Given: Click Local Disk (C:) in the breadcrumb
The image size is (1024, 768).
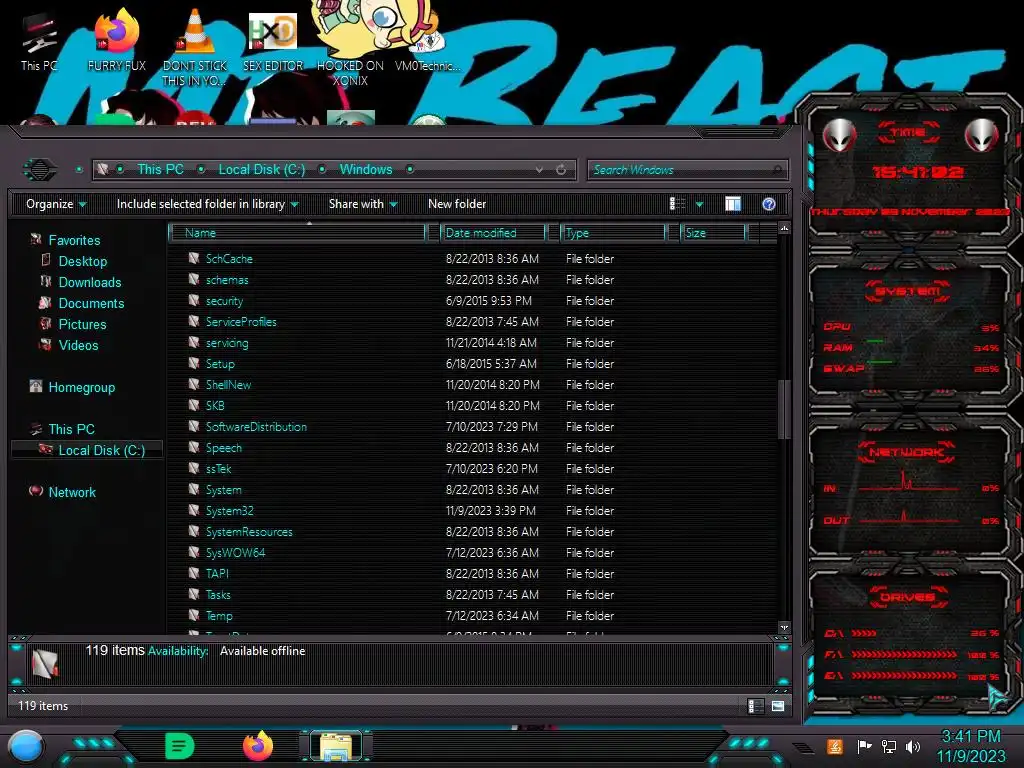Looking at the screenshot, I should pyautogui.click(x=262, y=170).
